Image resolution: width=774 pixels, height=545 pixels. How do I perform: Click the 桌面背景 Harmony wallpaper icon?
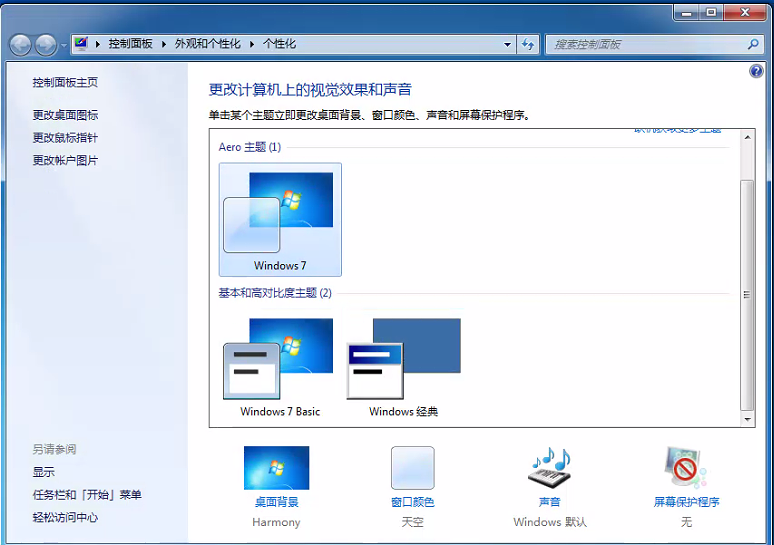[x=276, y=467]
